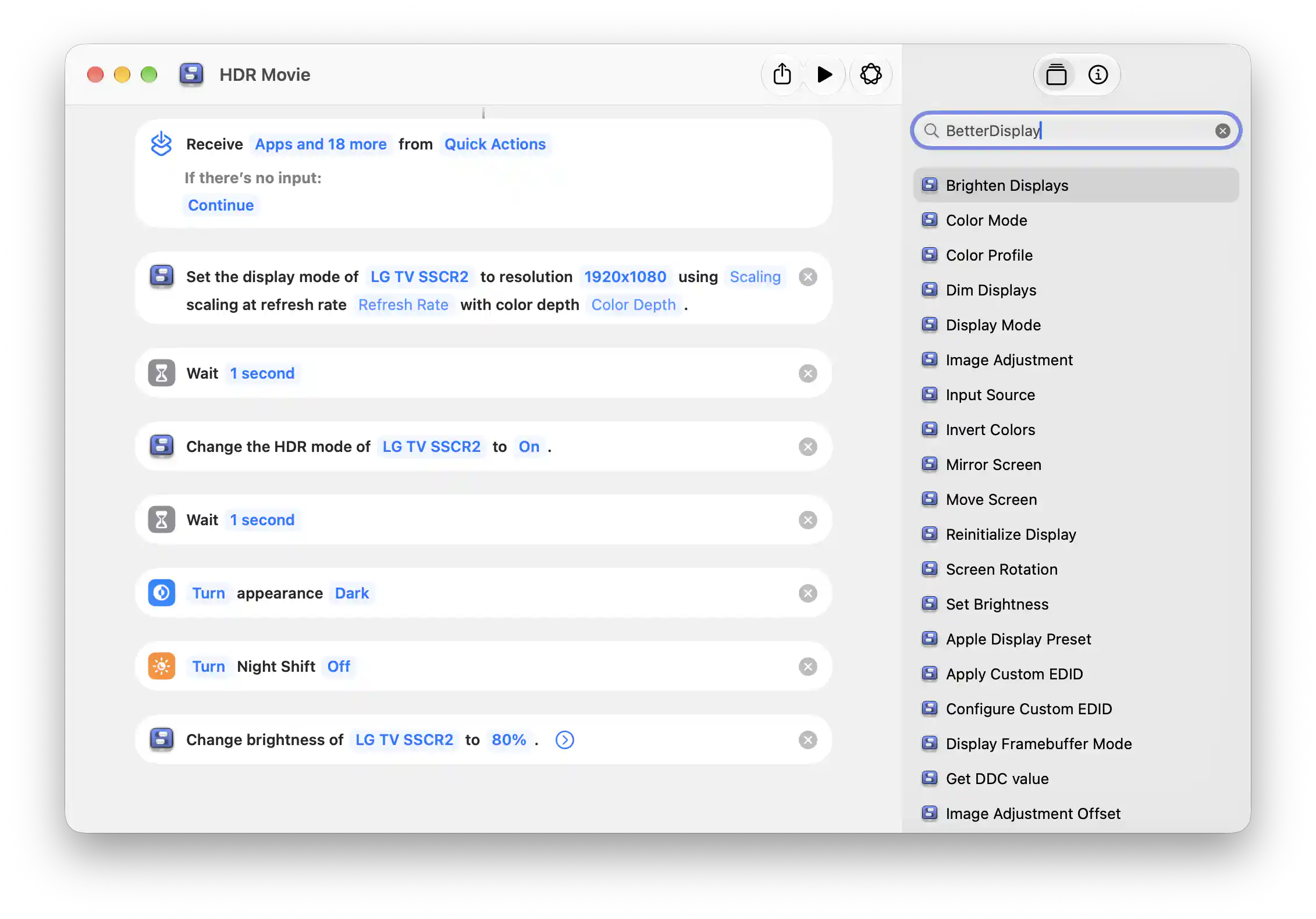The height and width of the screenshot is (919, 1316).
Task: Expand the Change brightness action options
Action: (564, 740)
